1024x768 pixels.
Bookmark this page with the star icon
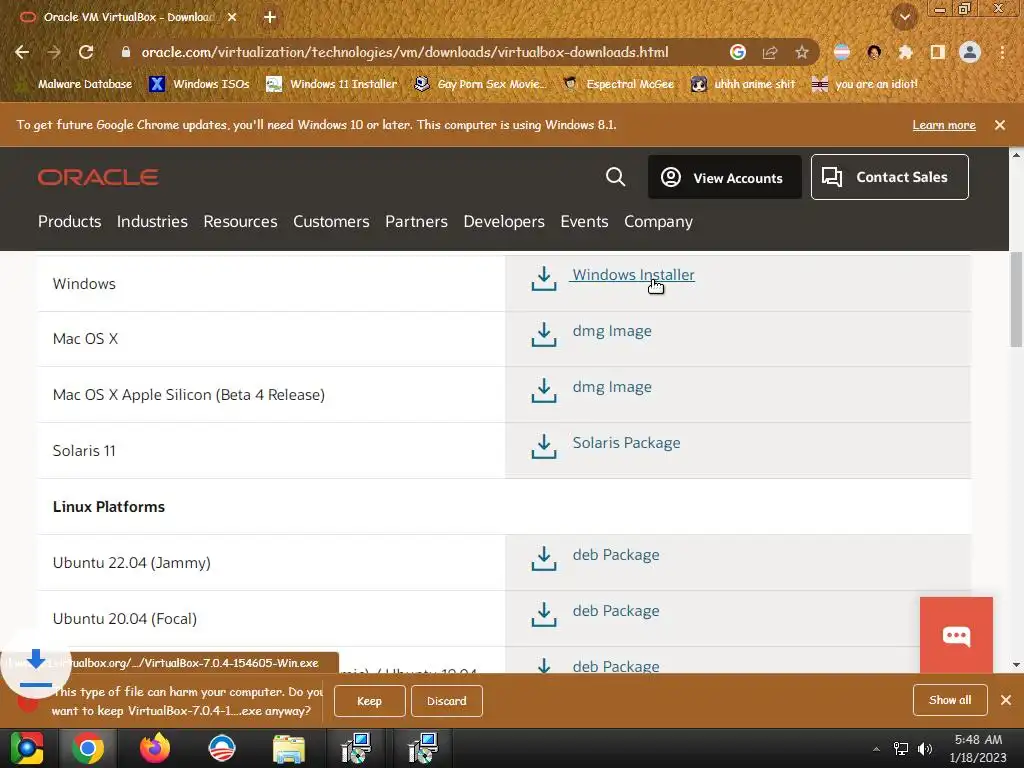pyautogui.click(x=802, y=52)
